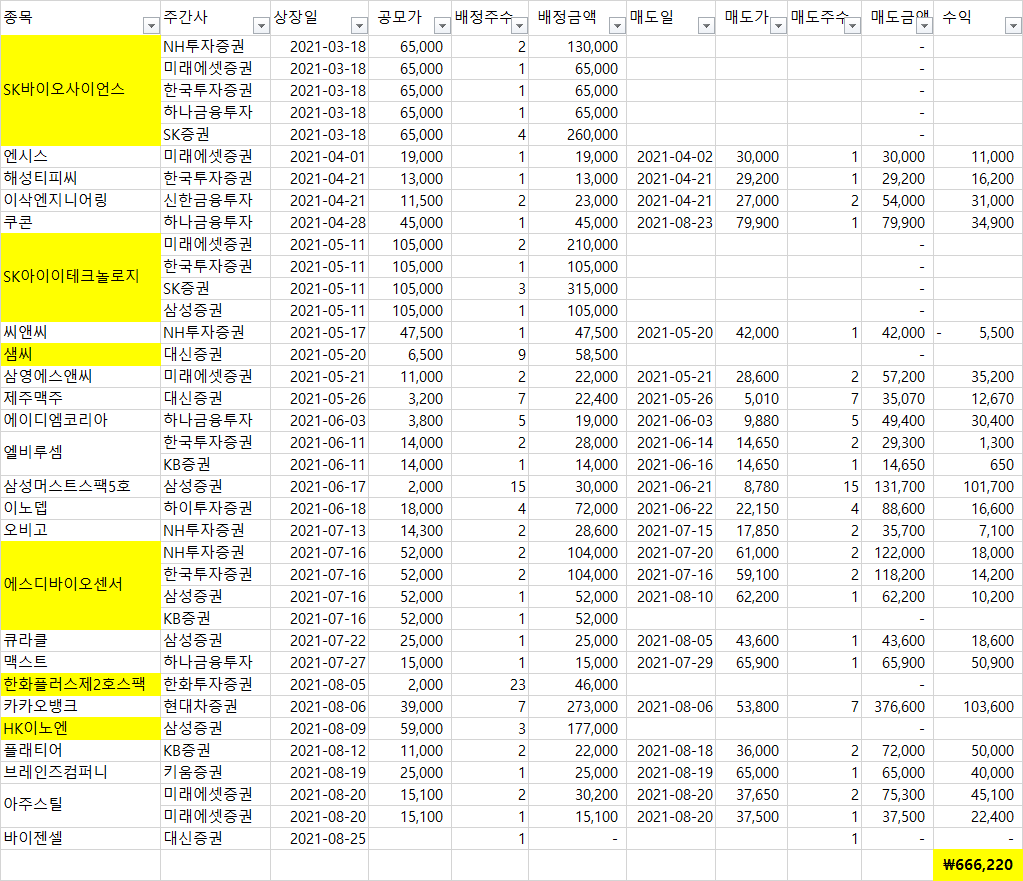Select the yellow SK바이오사이언스 merged cell

pyautogui.click(x=81, y=90)
